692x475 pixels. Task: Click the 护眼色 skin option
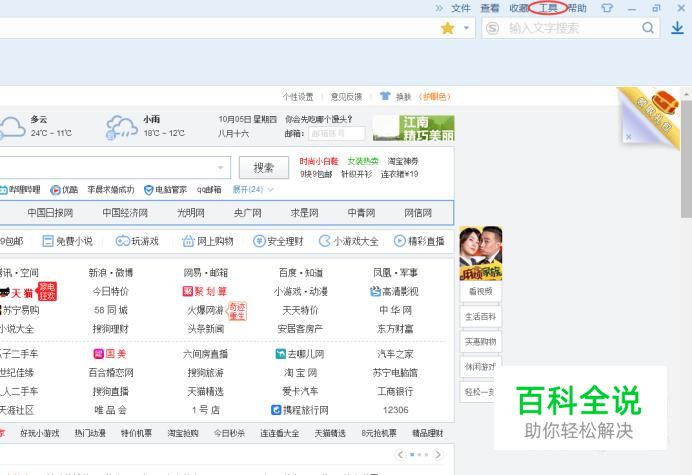pos(435,97)
